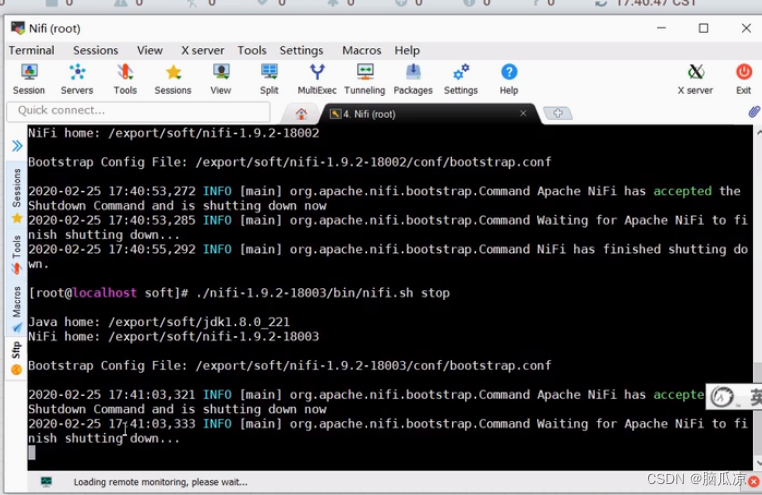Open the X server menu

point(203,51)
